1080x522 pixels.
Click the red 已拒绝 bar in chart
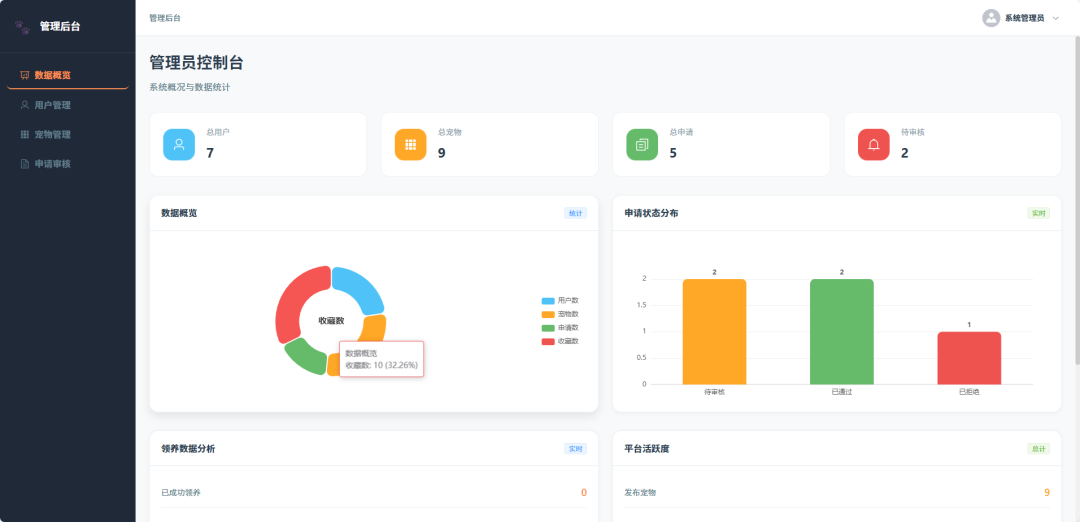(x=969, y=358)
